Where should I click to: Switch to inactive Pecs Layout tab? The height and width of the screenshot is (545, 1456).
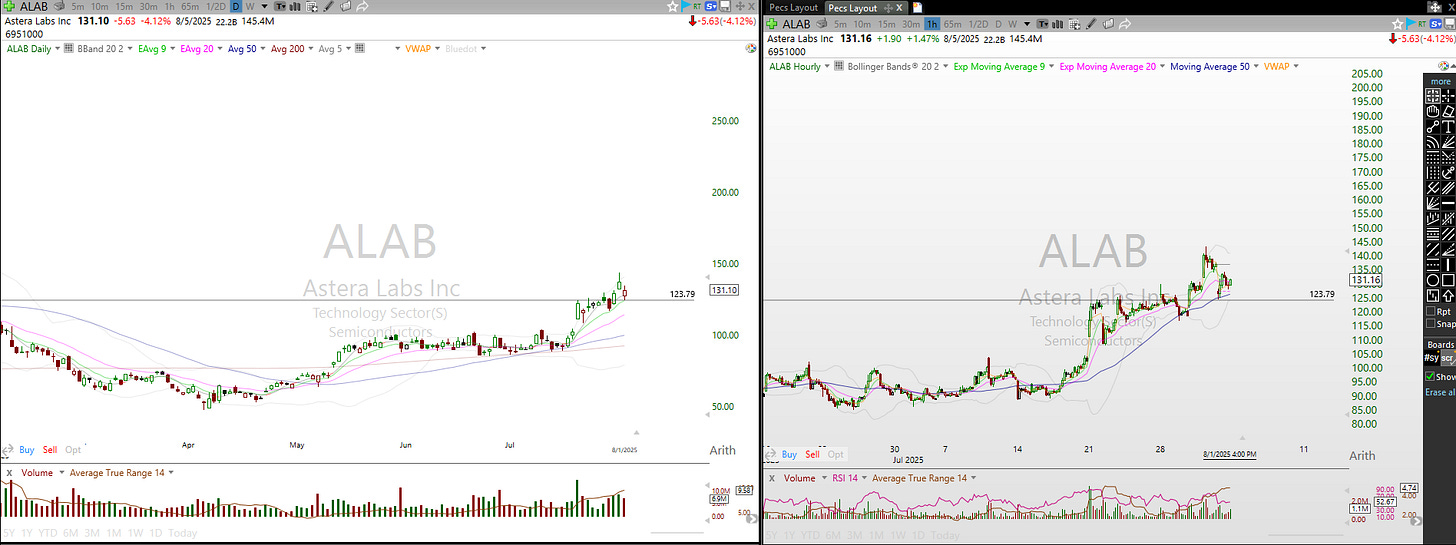point(794,8)
